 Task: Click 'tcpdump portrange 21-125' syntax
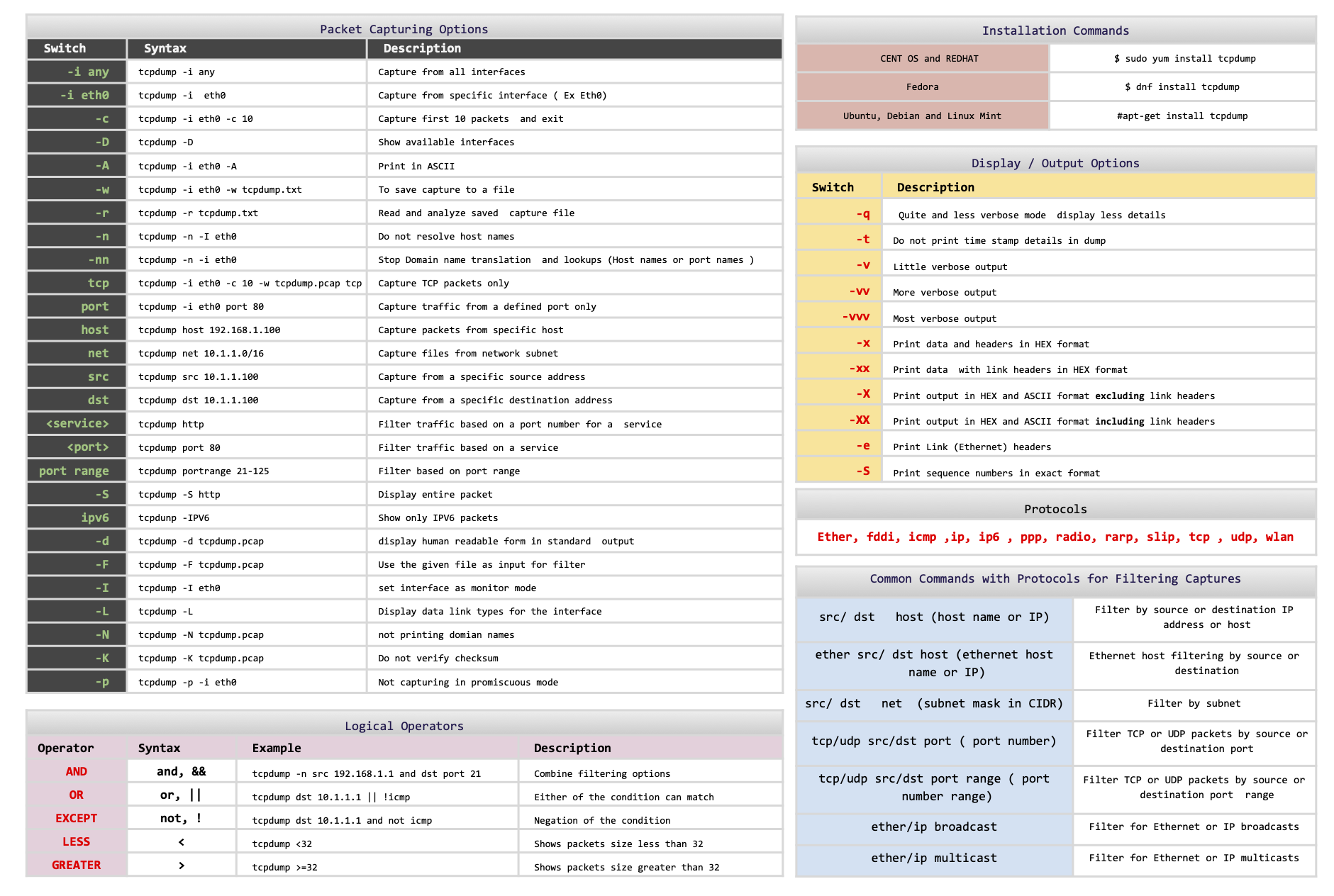204,471
